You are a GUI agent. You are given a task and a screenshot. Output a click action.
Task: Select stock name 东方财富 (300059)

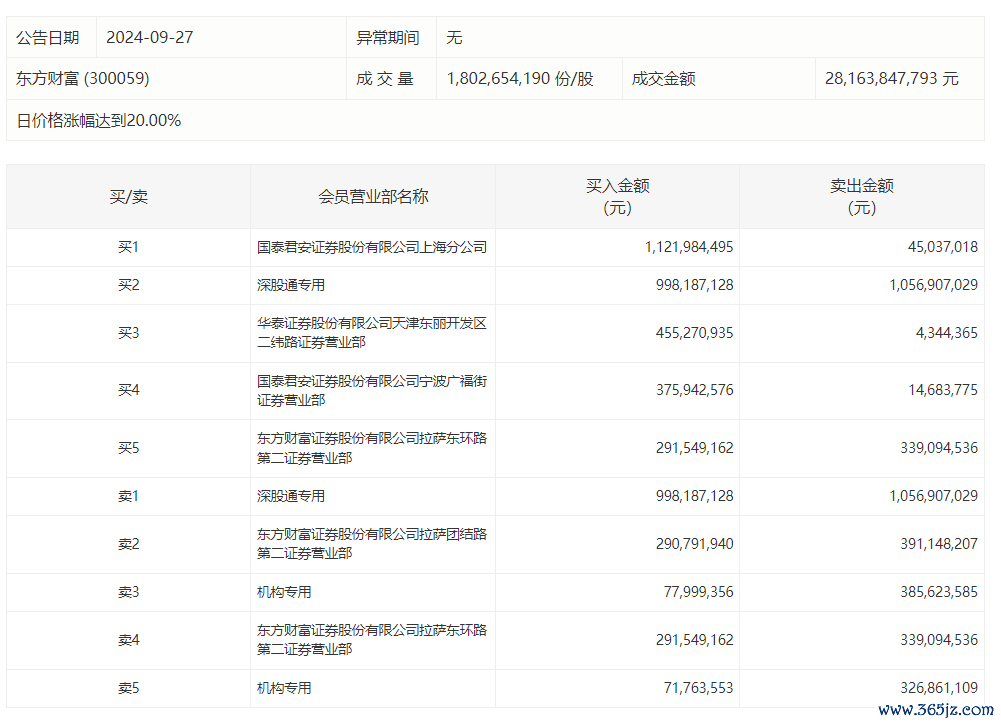(x=82, y=78)
